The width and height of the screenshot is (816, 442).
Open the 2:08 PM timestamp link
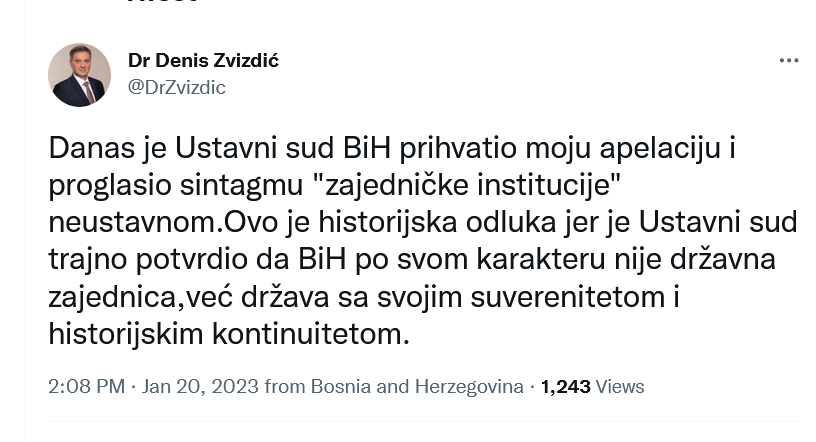[87, 386]
